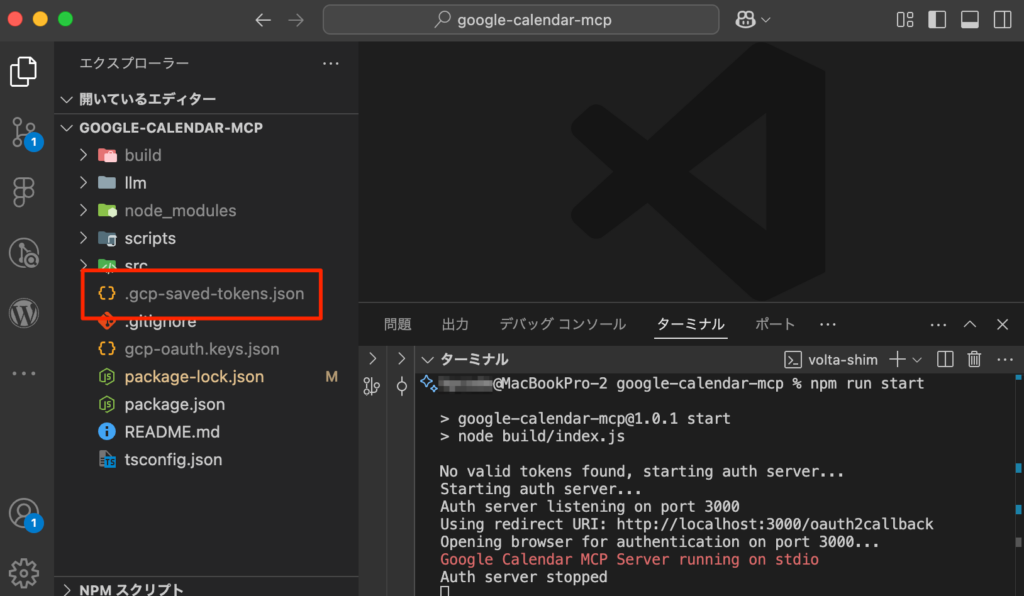Expand the NPM スクリプト section
Viewport: 1024px width, 596px height.
click(x=131, y=589)
